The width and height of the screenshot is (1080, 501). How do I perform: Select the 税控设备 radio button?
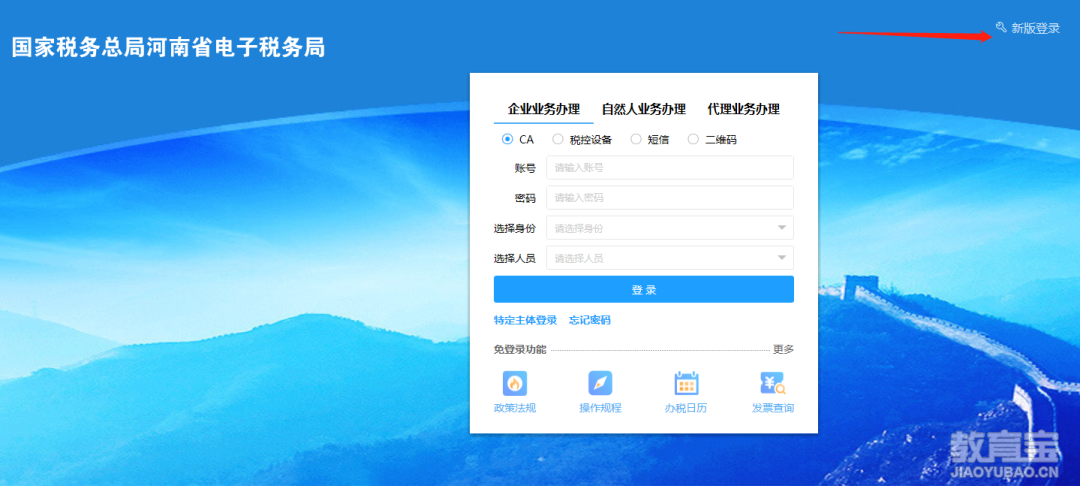(558, 139)
